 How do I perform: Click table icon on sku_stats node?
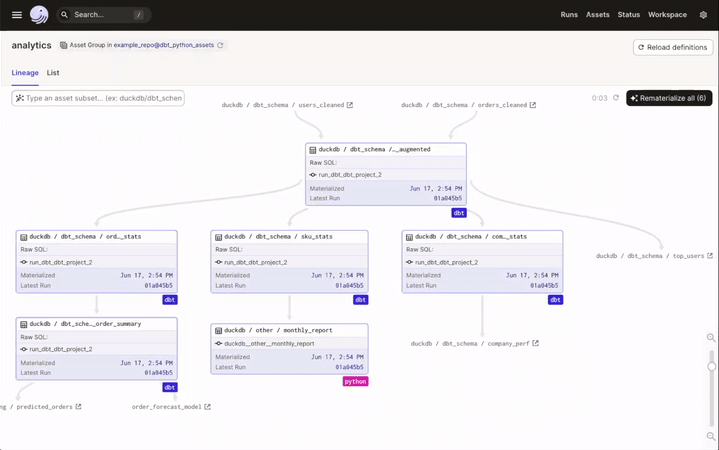218,237
